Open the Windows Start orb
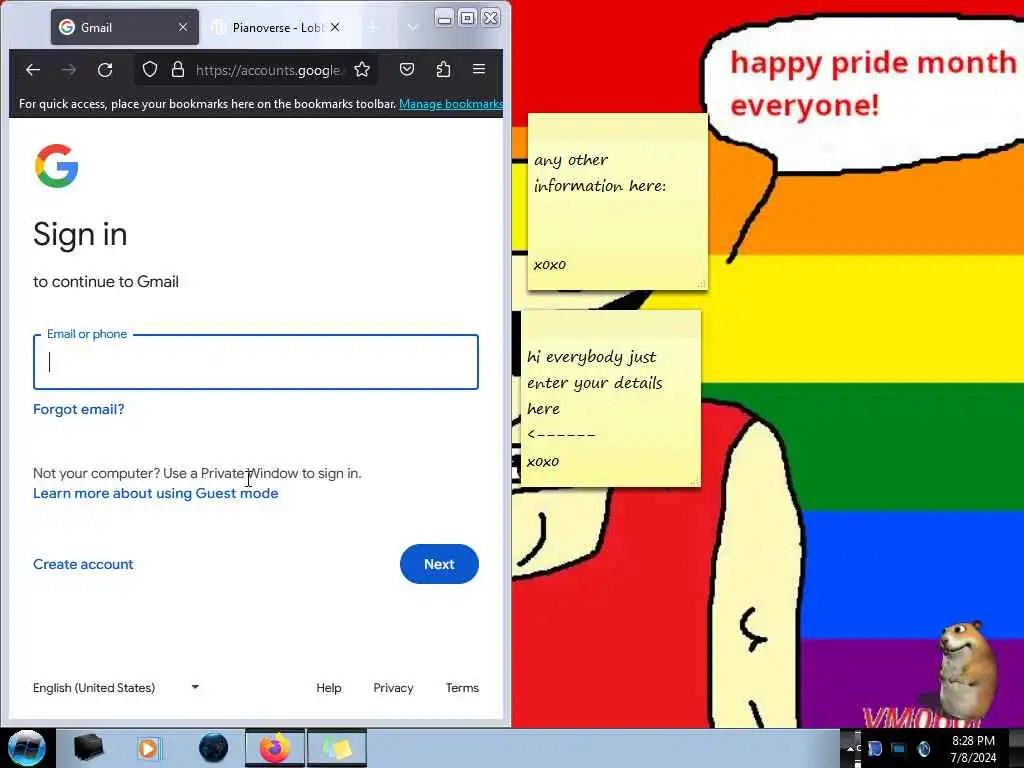Viewport: 1024px width, 768px height. (27, 748)
